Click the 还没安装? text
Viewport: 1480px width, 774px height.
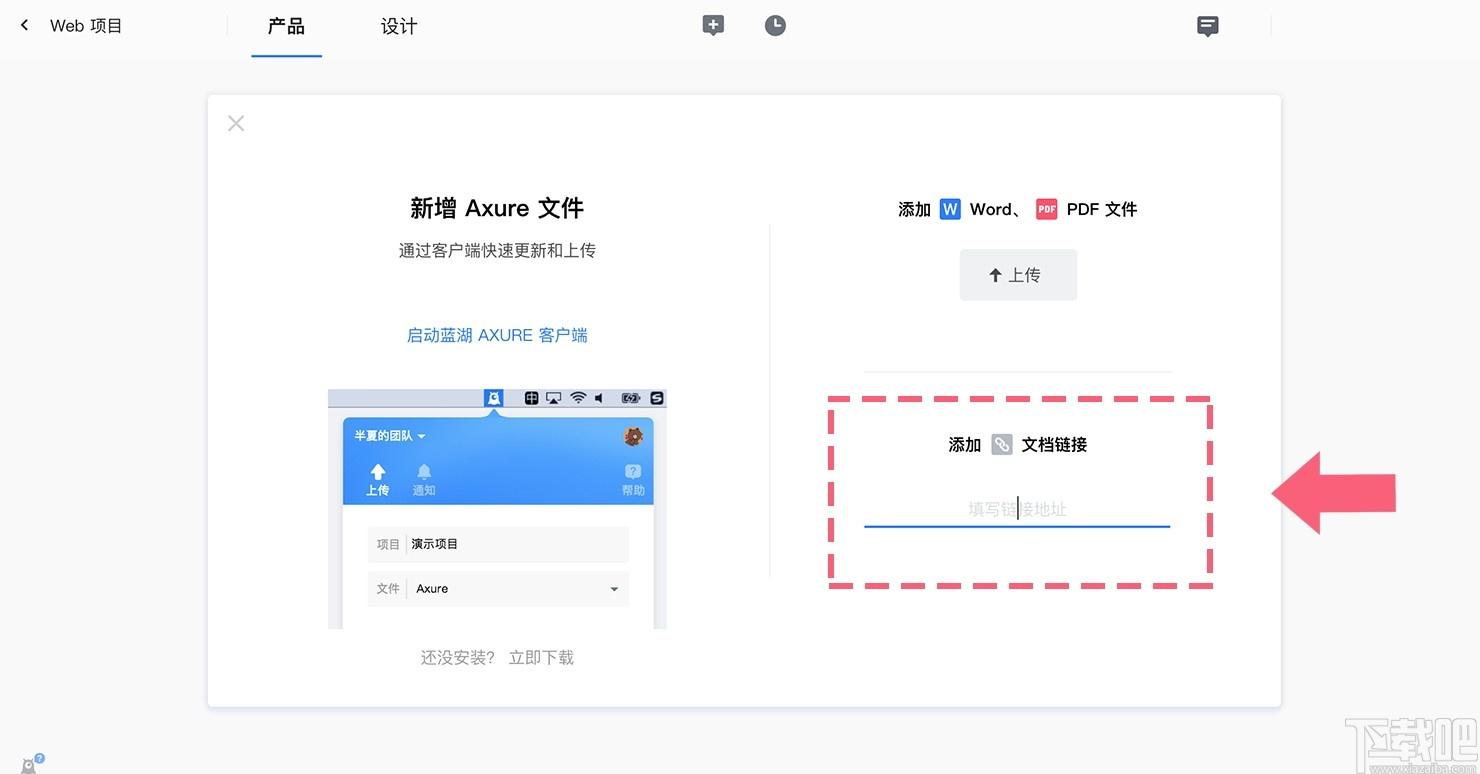point(458,657)
